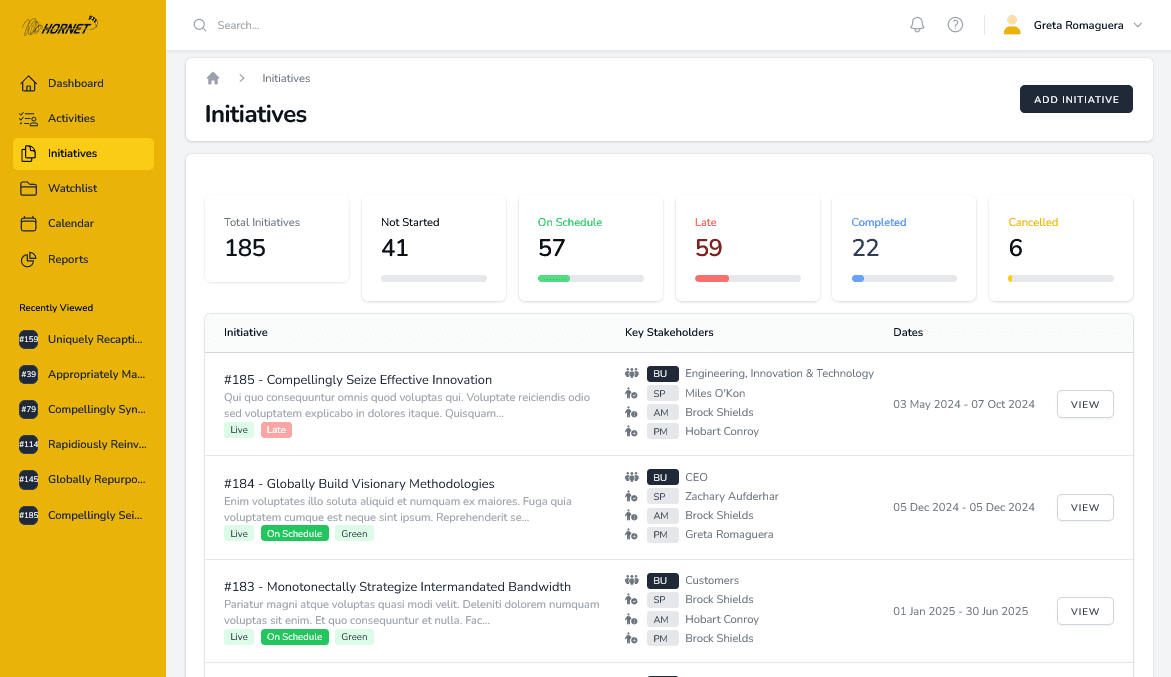Expand the Greta Romaguera user menu chevron
The image size is (1171, 677).
tap(1137, 25)
